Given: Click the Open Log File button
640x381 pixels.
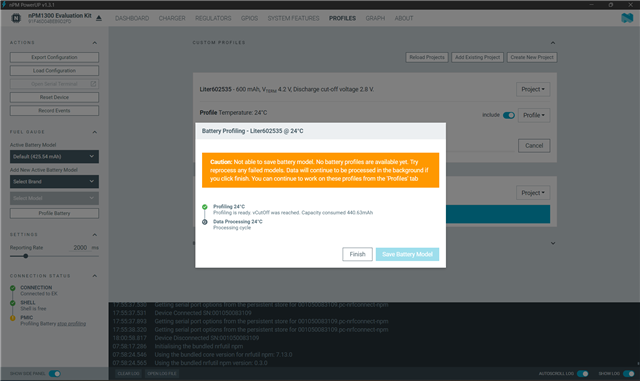Looking at the screenshot, I should tap(162, 374).
